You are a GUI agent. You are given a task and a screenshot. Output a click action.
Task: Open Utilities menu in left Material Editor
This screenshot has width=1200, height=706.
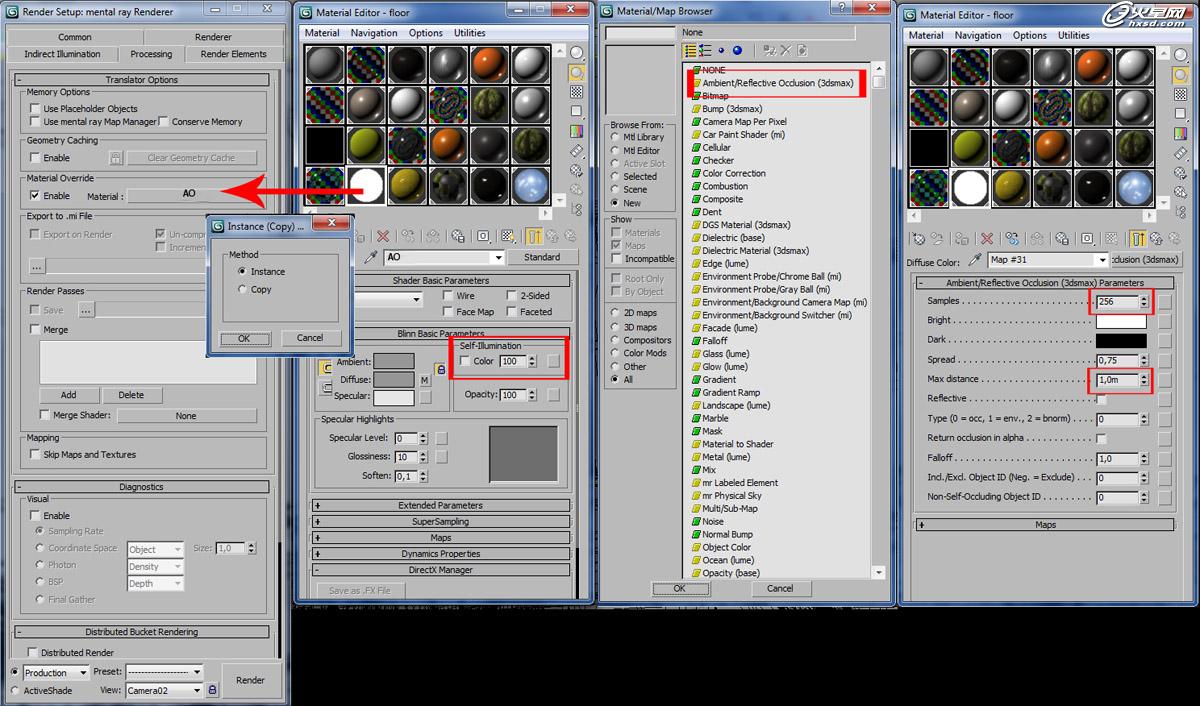[x=470, y=33]
